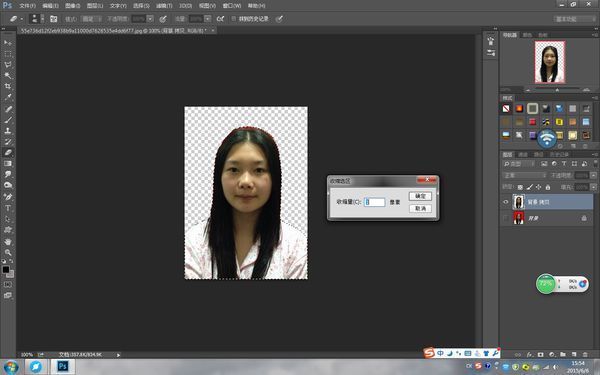
Task: Click the add layer style fx button
Action: [530, 355]
